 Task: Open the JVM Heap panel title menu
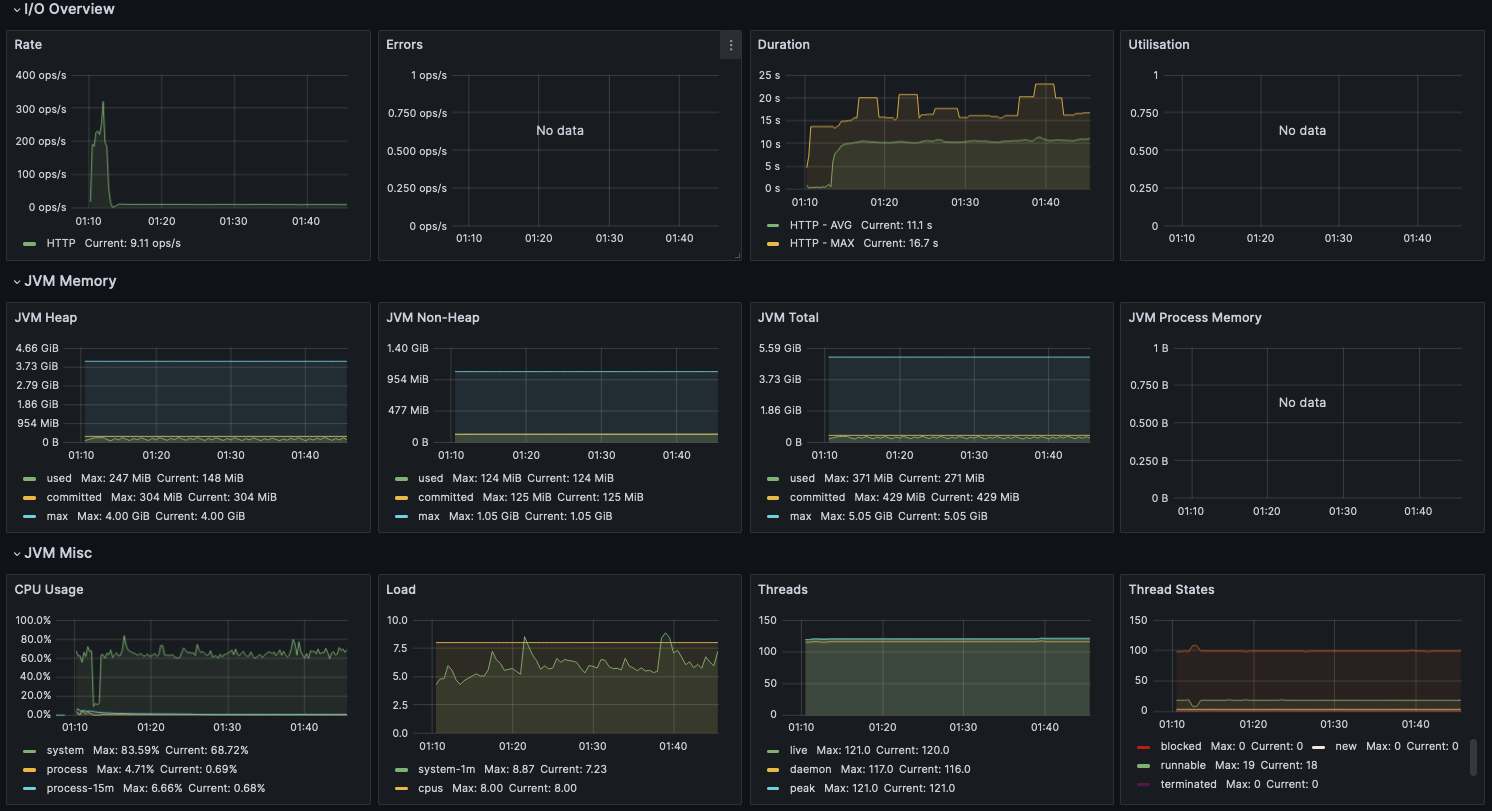coord(46,318)
